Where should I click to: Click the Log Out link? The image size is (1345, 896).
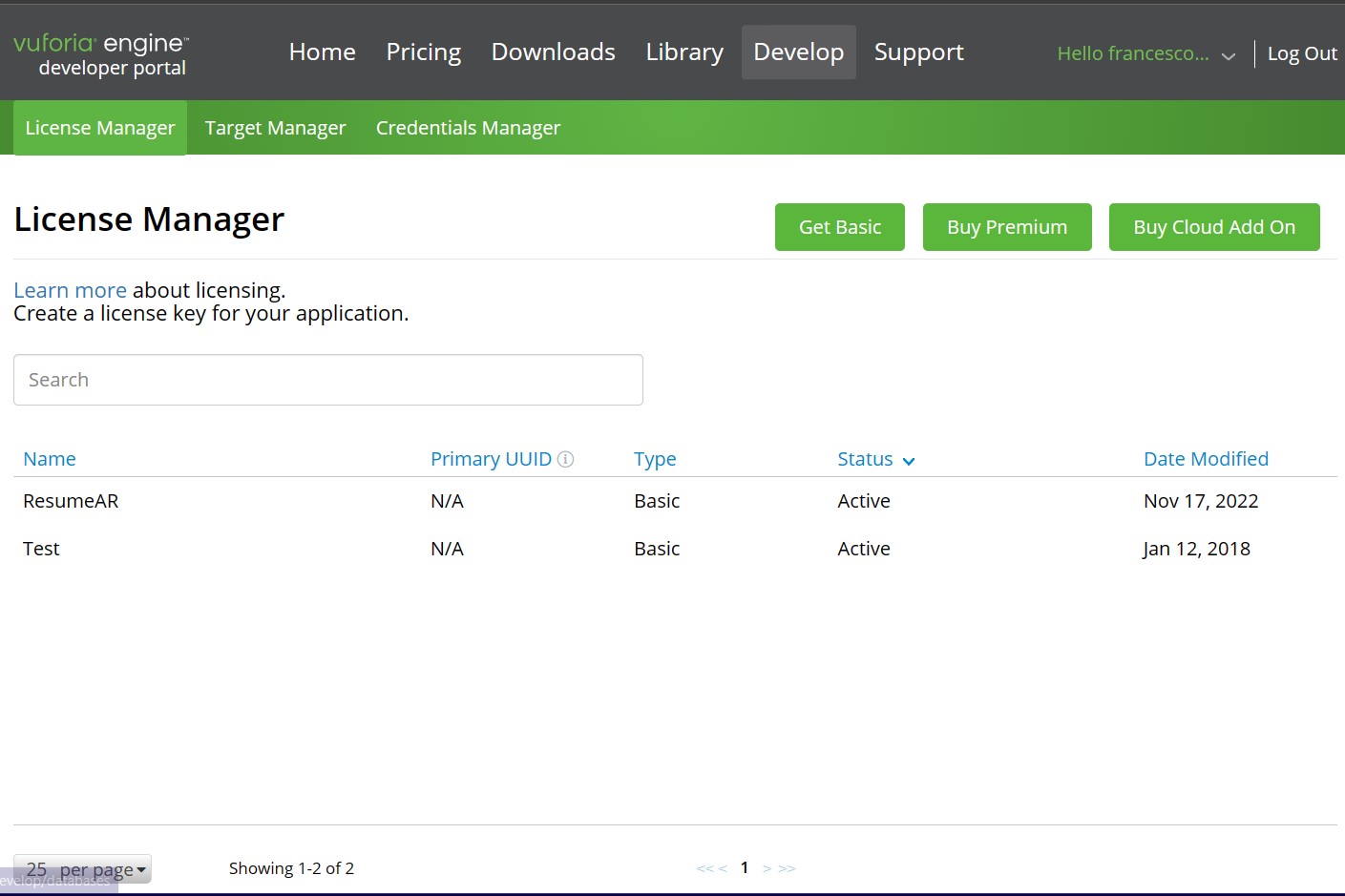[1302, 54]
